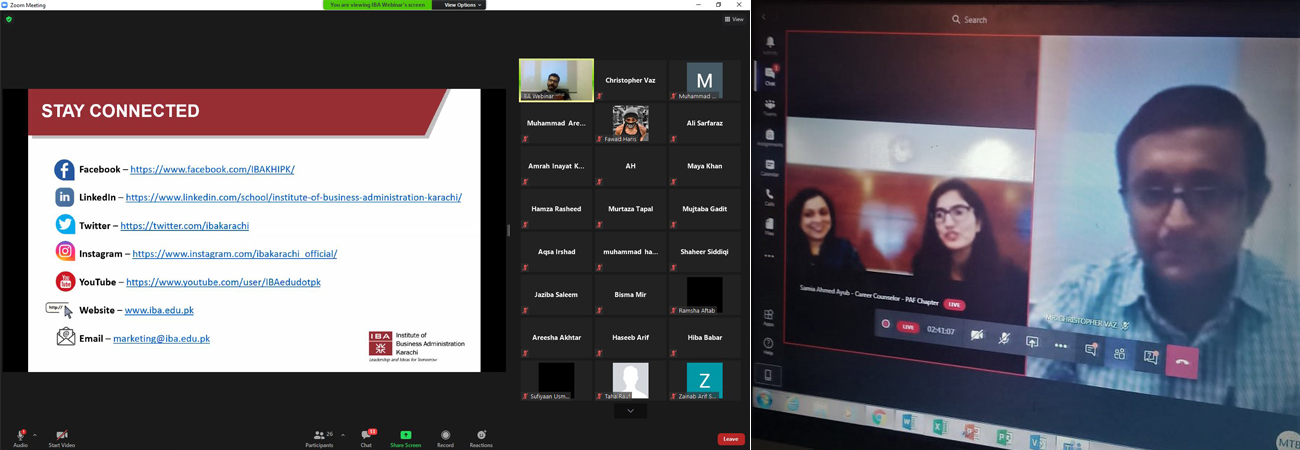Open Teams in Teams sidebar
The image size is (1300, 450).
point(770,106)
